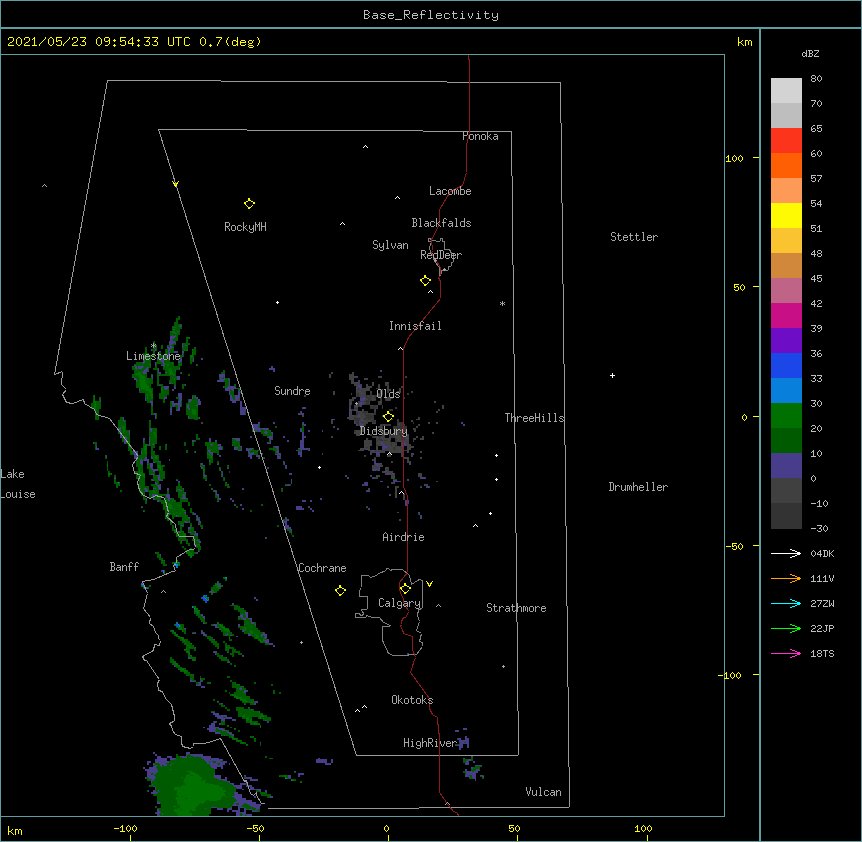Pick the magenta swatch in dBZ scale
This screenshot has height=842, width=862.
786,315
